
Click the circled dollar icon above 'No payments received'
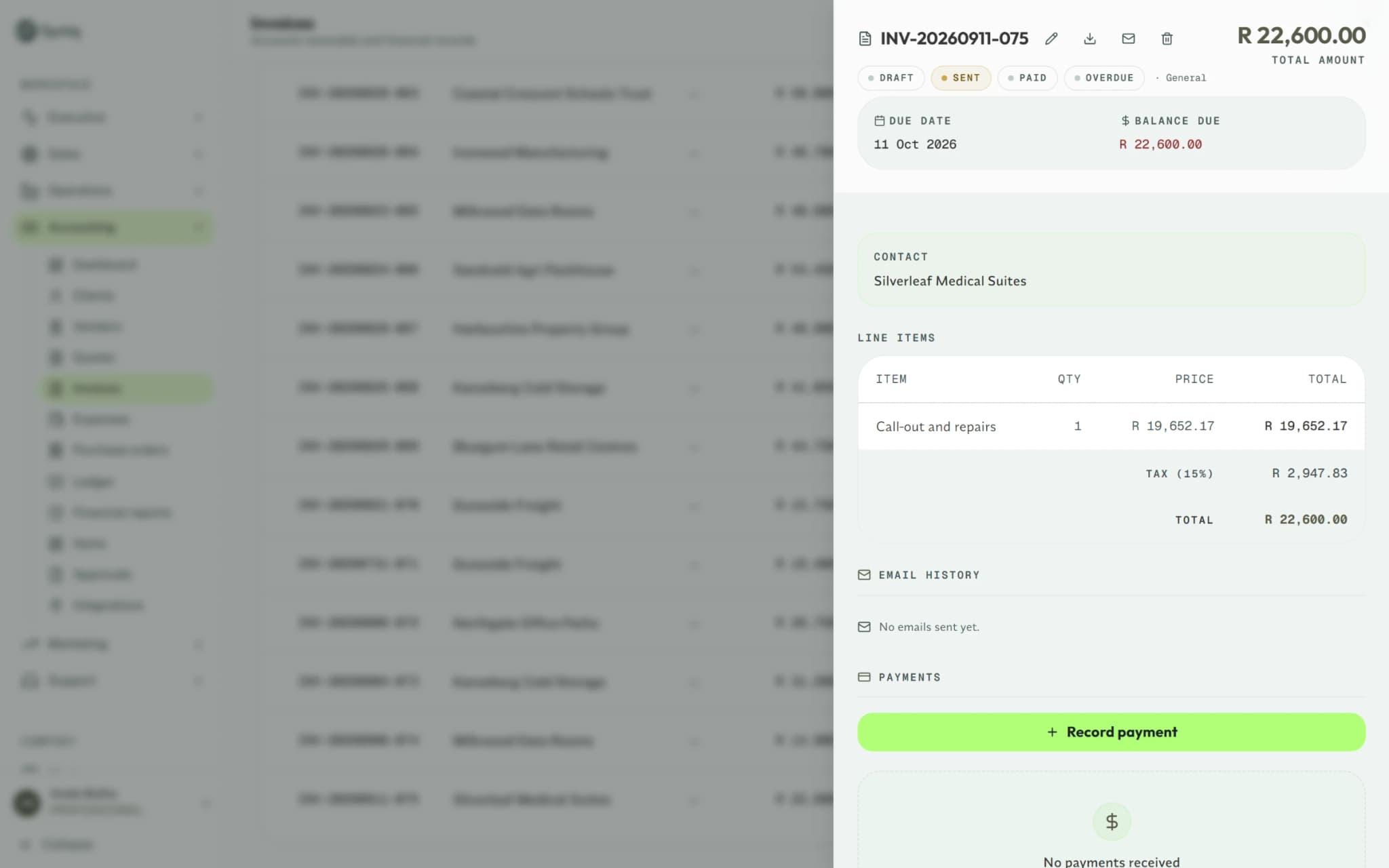[1112, 822]
